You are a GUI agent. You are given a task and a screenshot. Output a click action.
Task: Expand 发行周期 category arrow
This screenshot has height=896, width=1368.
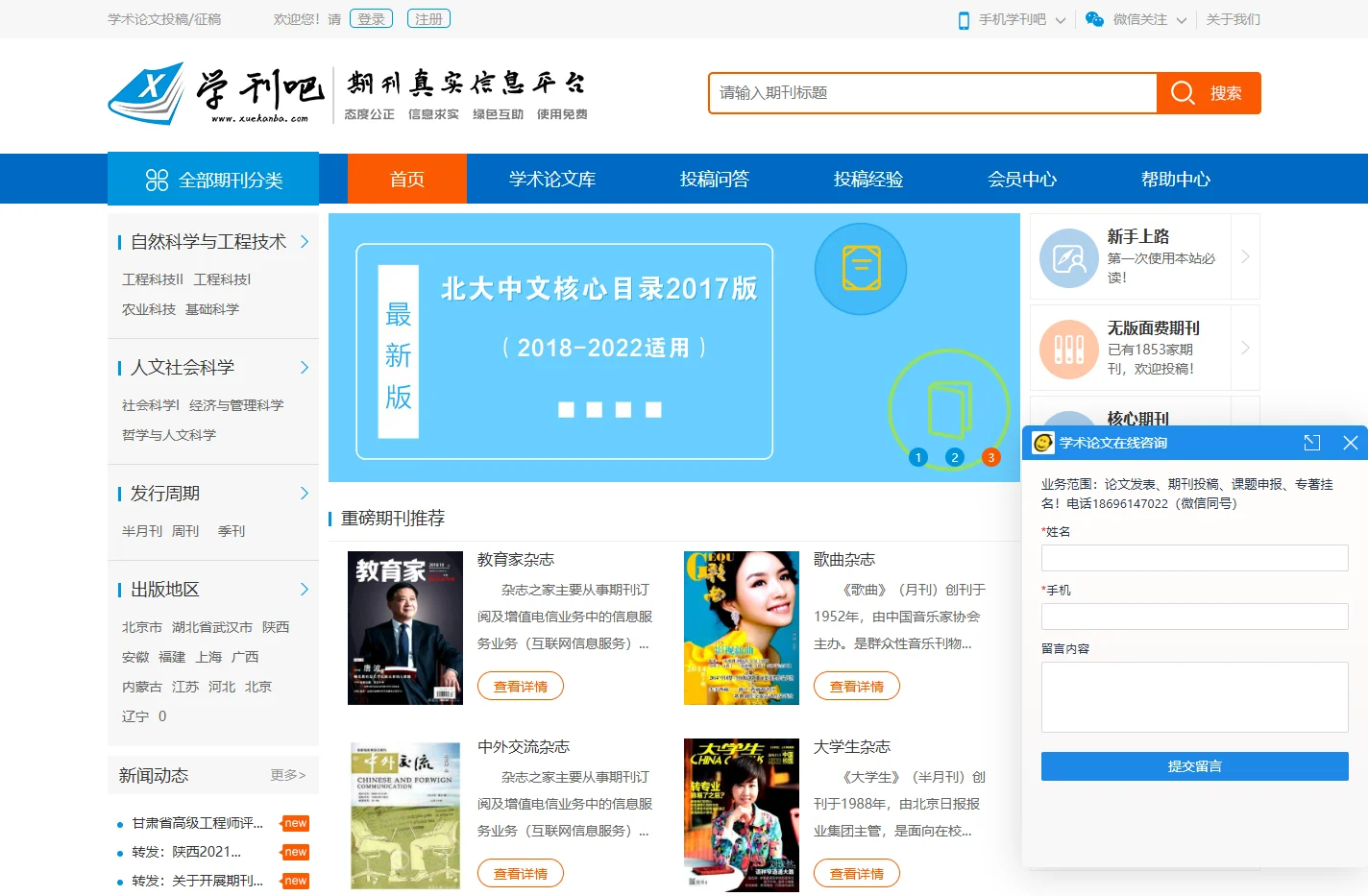pos(305,494)
